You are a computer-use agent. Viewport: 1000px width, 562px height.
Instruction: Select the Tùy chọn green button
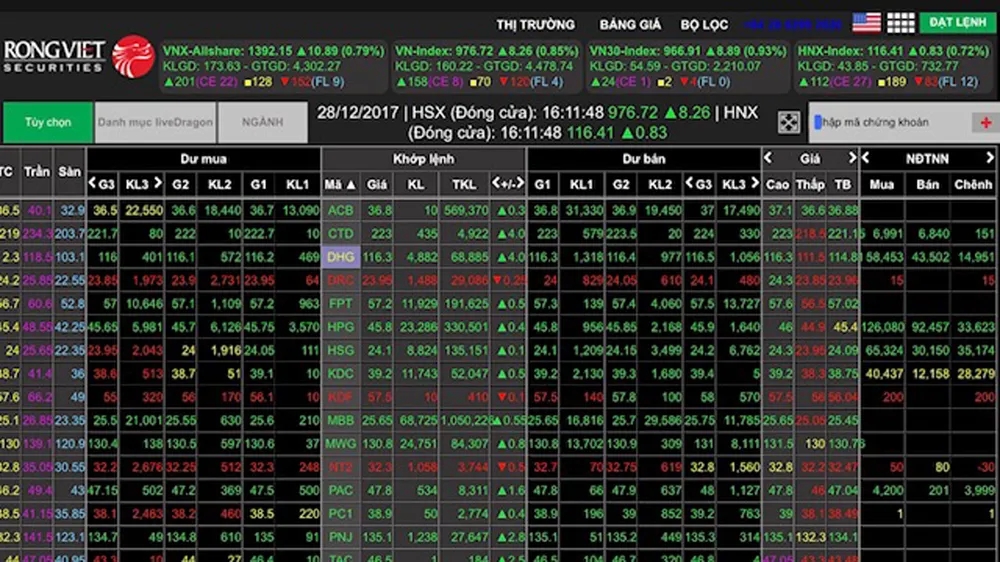click(48, 122)
